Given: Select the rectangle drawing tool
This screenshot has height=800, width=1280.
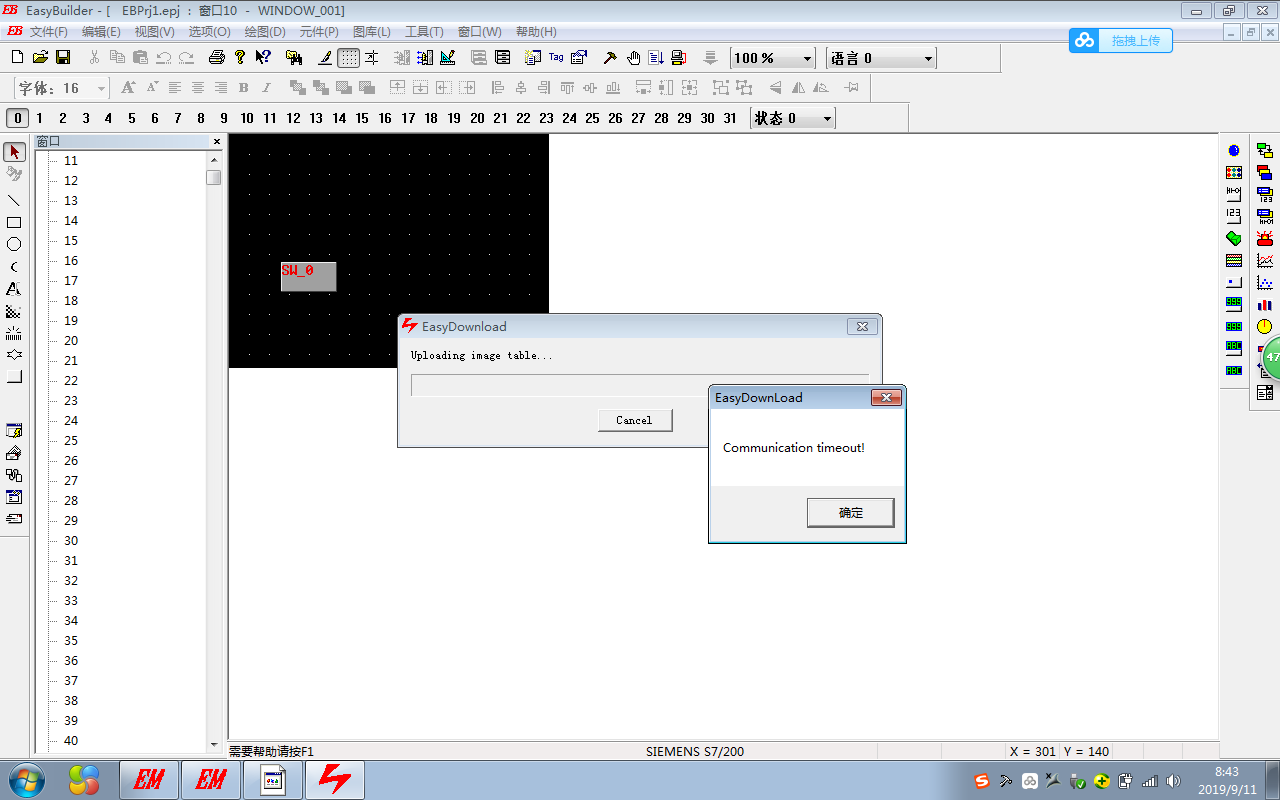Looking at the screenshot, I should point(14,223).
